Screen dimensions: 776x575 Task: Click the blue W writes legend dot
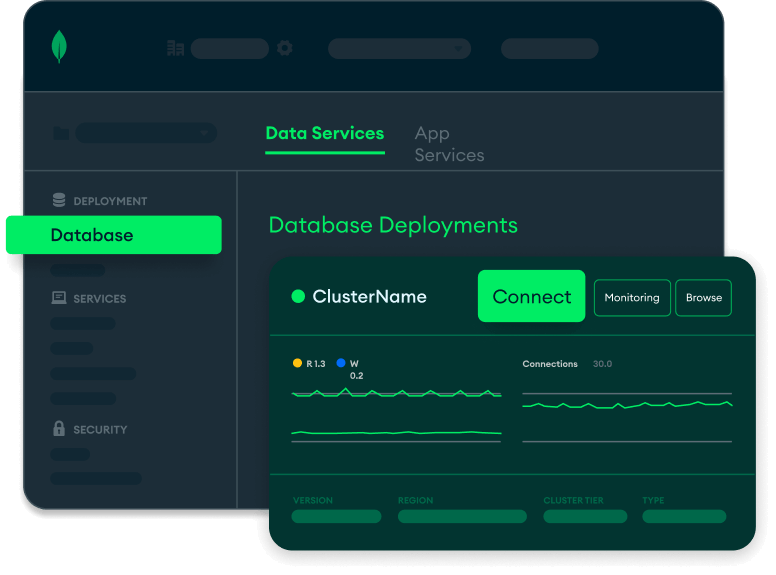(341, 363)
